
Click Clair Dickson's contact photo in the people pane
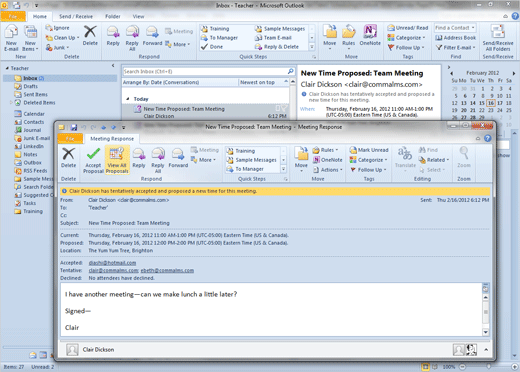(x=72, y=350)
